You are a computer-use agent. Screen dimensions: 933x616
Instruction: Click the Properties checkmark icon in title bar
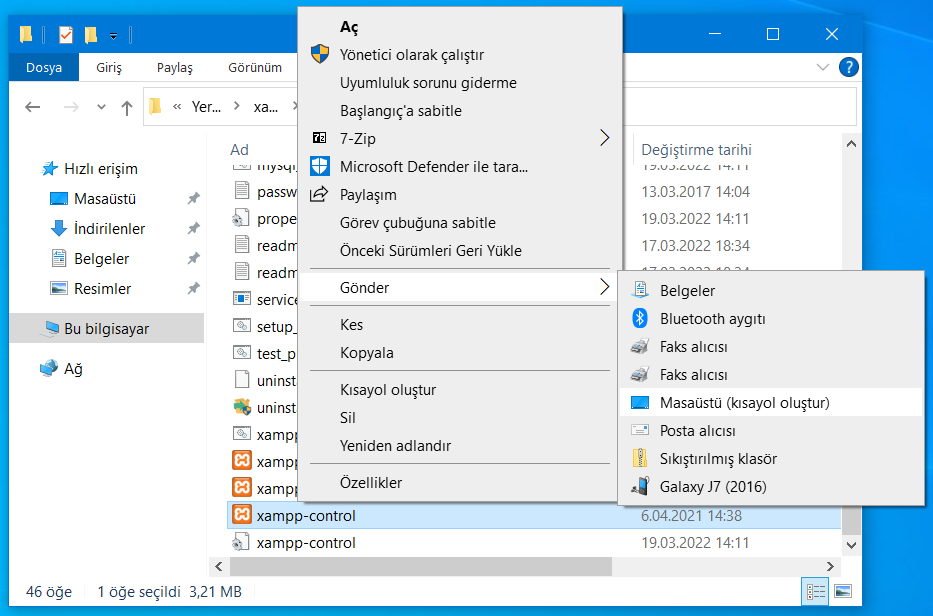(66, 35)
